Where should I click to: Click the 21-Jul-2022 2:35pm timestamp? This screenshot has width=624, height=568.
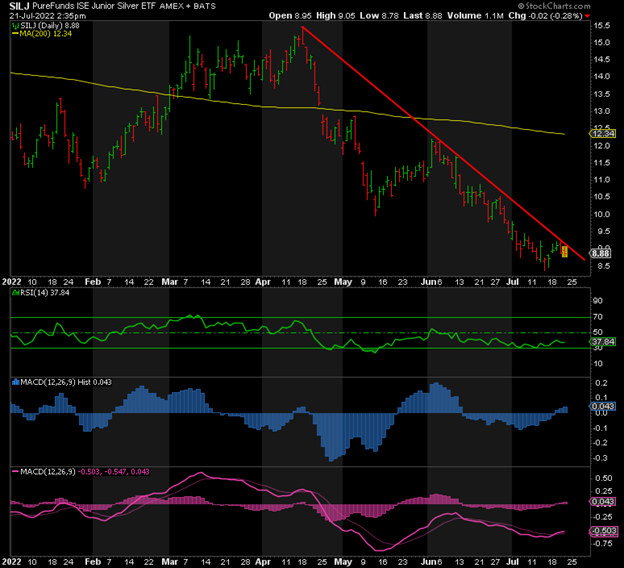tap(47, 16)
